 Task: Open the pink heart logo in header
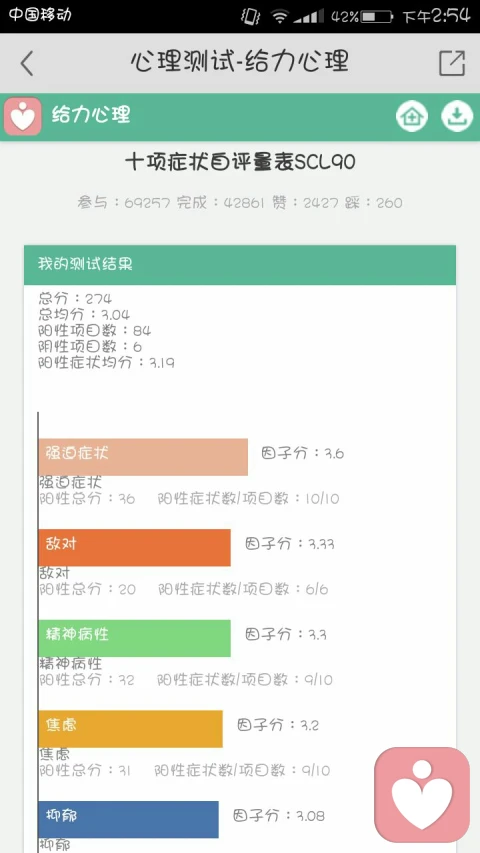[23, 116]
